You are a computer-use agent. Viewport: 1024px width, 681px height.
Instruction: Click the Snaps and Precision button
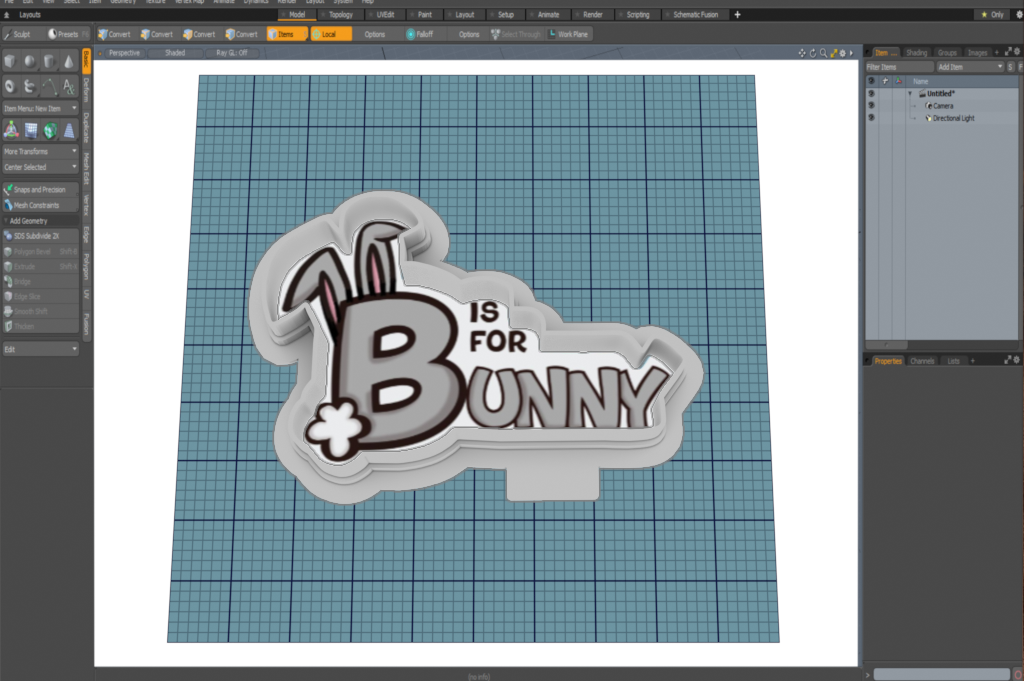(x=40, y=189)
